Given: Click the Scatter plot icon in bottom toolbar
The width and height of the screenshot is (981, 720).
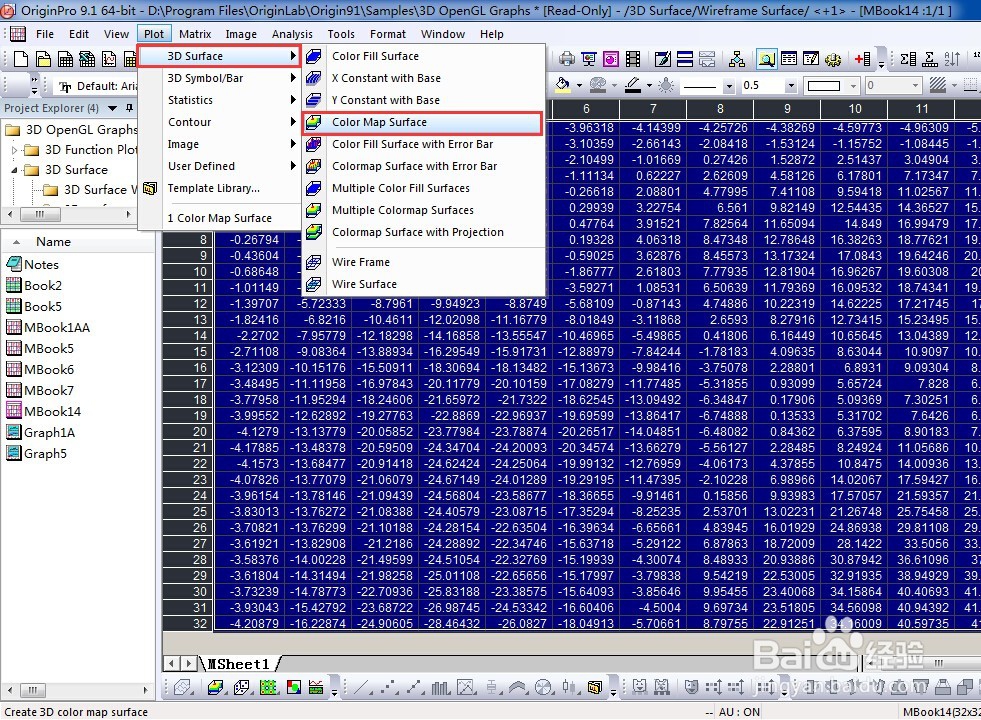Looking at the screenshot, I should (389, 687).
